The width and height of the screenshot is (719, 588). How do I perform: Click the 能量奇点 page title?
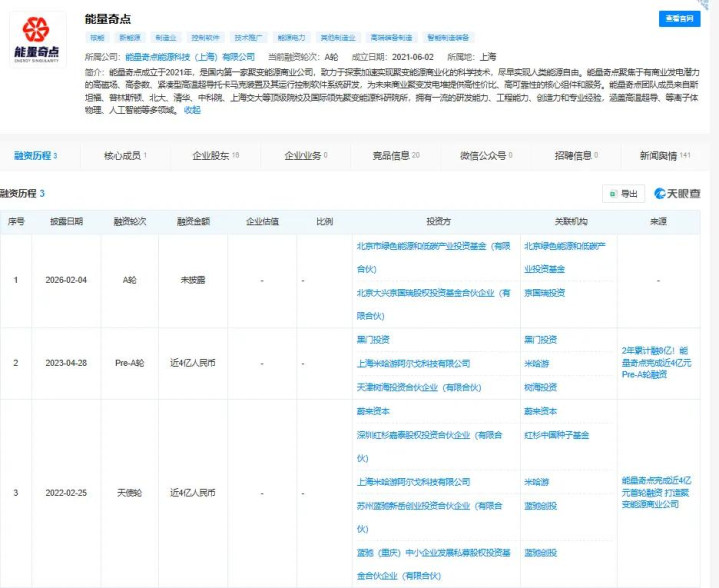(x=108, y=19)
